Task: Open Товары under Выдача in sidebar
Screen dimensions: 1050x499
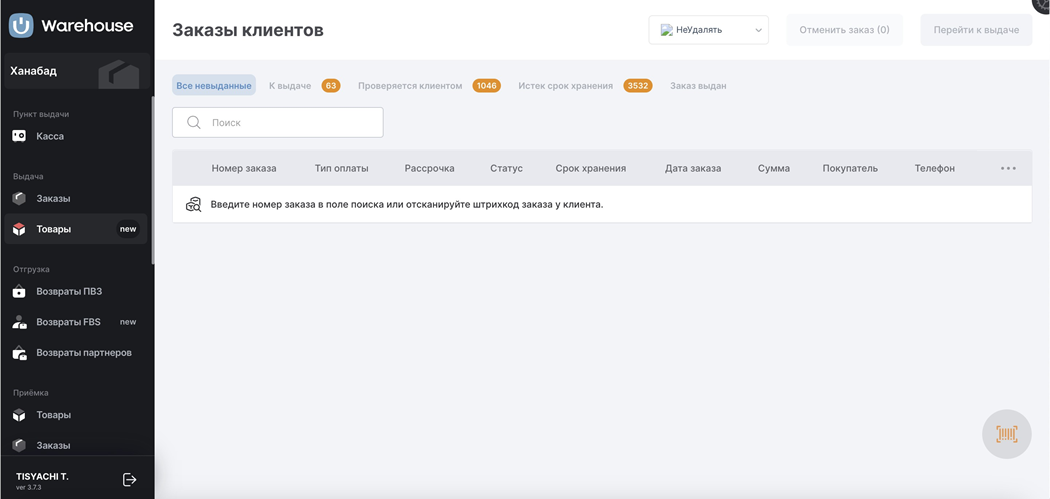Action: coord(77,229)
